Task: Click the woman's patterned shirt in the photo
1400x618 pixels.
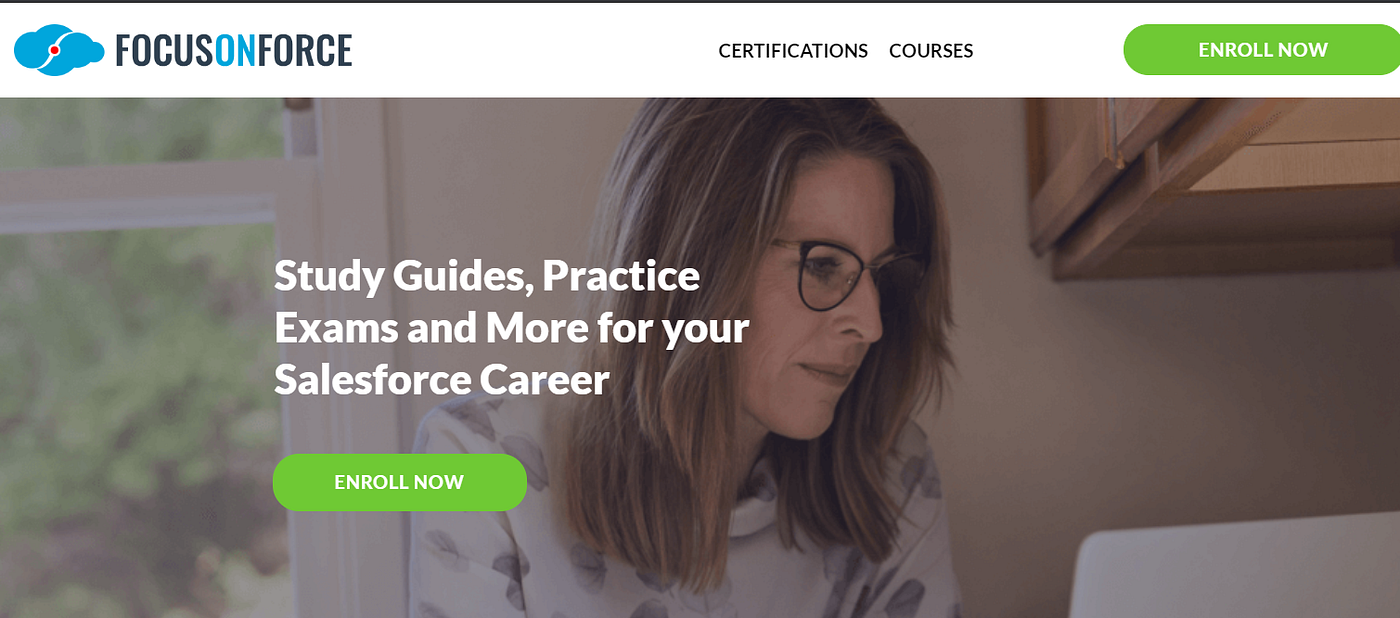Action: pos(680,540)
